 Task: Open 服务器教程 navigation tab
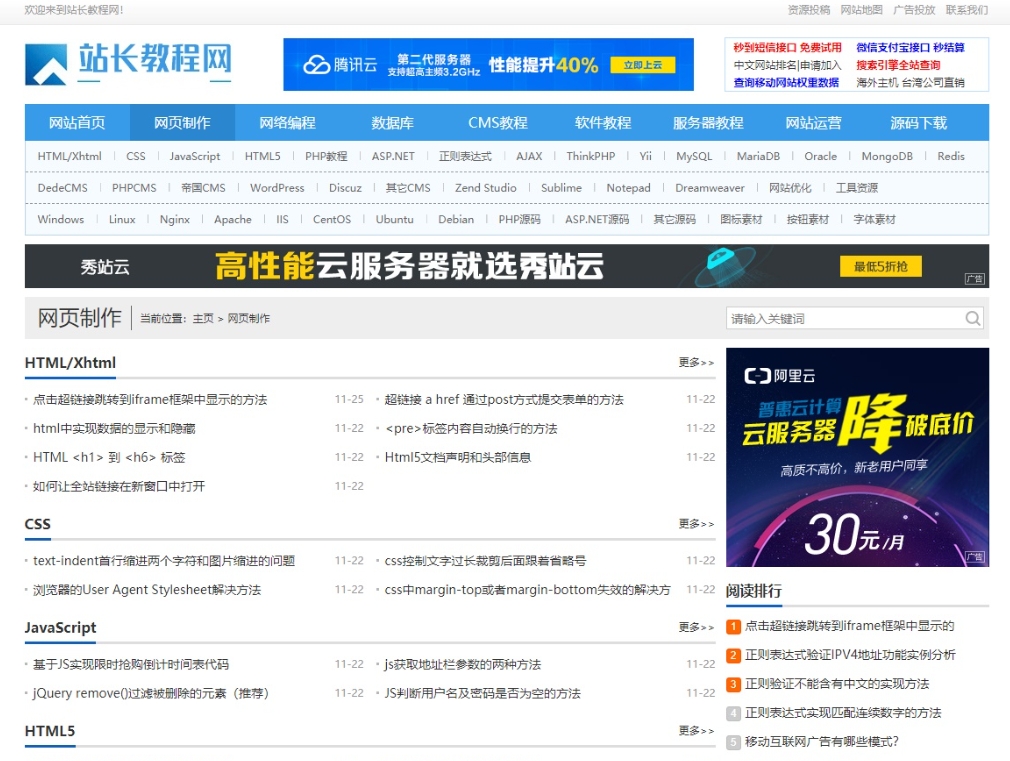(708, 122)
